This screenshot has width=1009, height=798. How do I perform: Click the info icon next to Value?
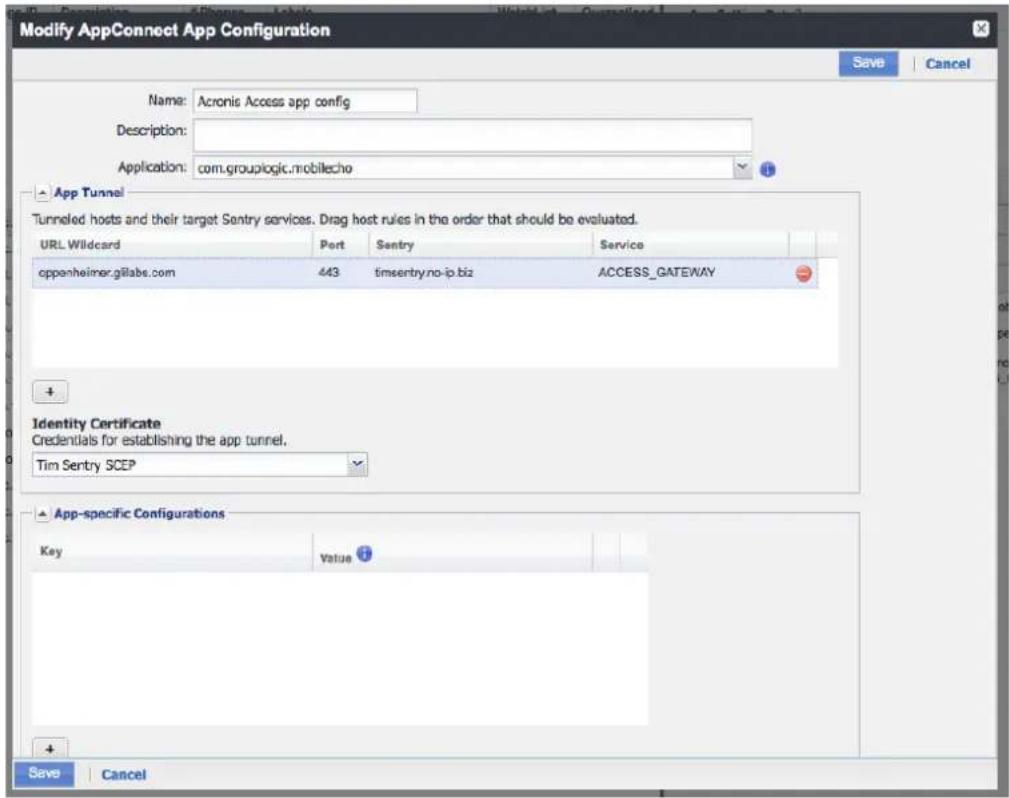point(364,553)
